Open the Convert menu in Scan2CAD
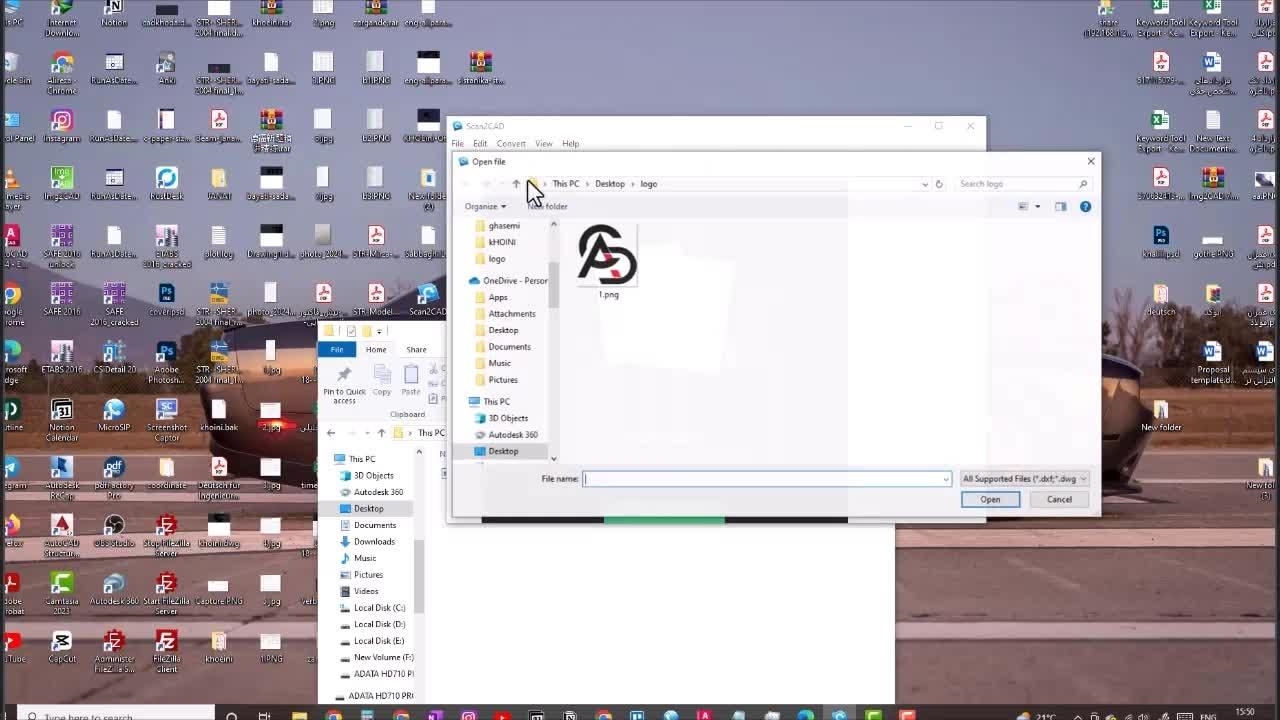Screen dimensions: 1280x720 pos(511,144)
